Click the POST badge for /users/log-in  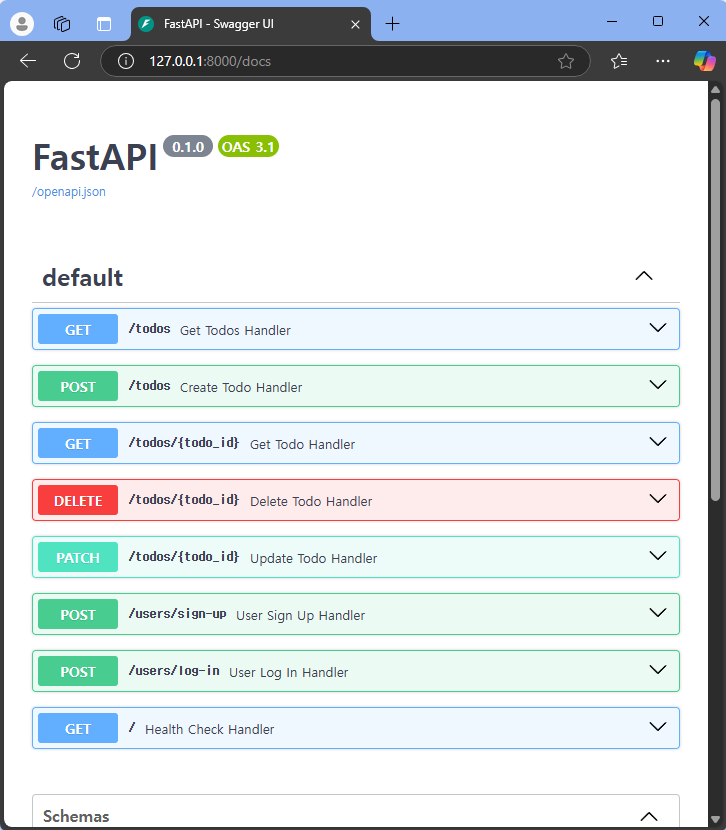78,671
